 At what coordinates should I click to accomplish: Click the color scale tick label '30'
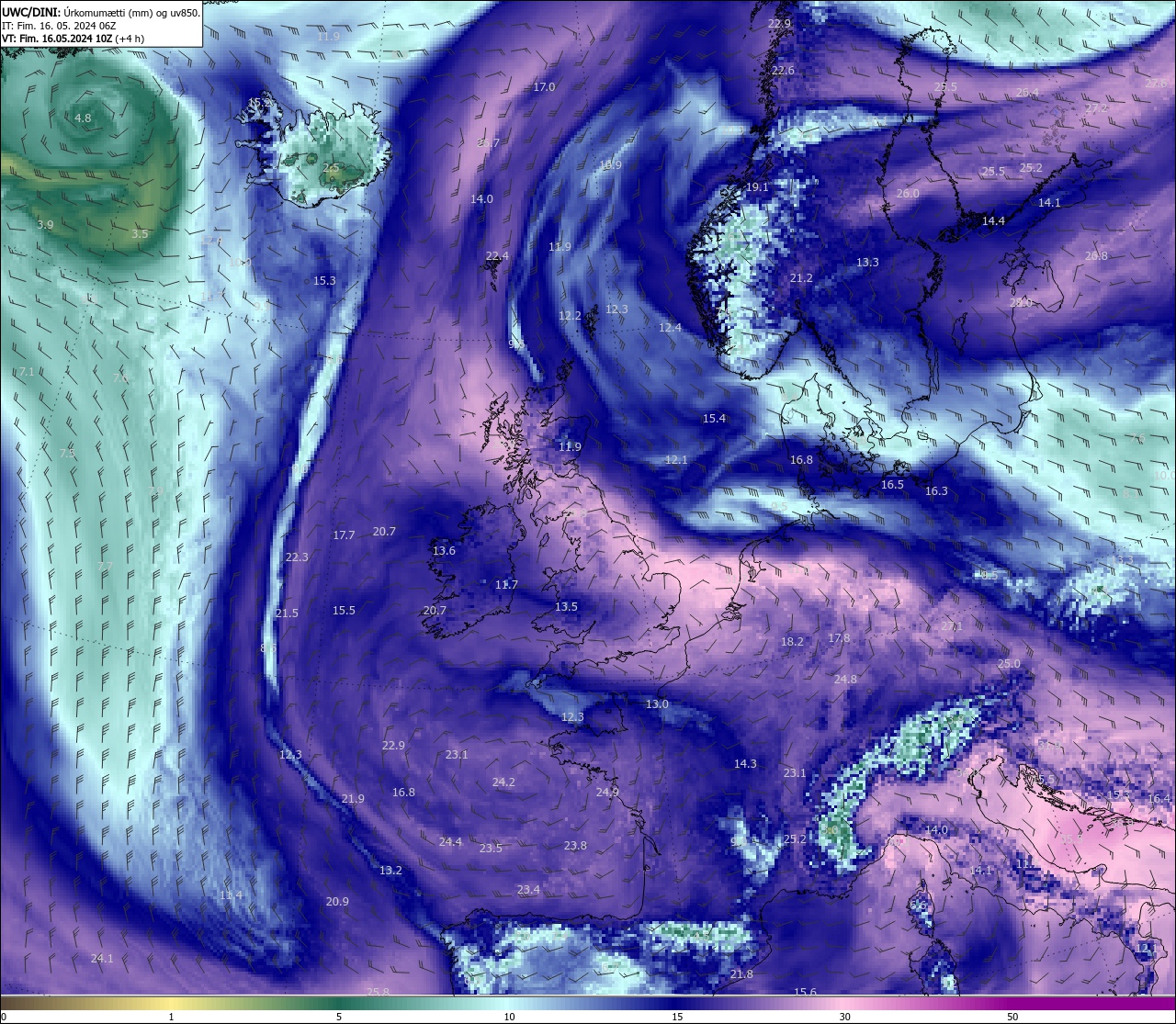pos(844,1017)
